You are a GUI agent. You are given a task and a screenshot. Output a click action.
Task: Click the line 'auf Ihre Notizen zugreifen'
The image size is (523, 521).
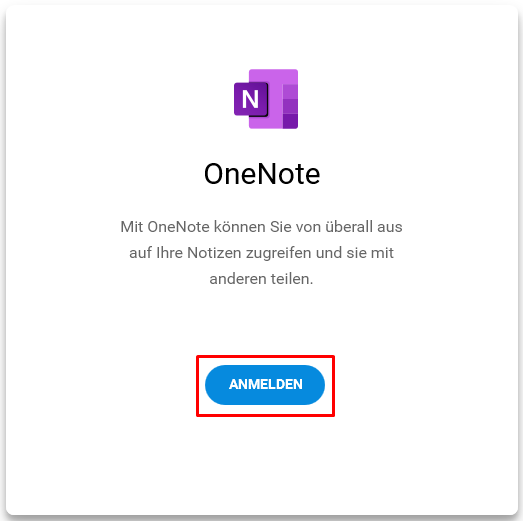pos(262,253)
